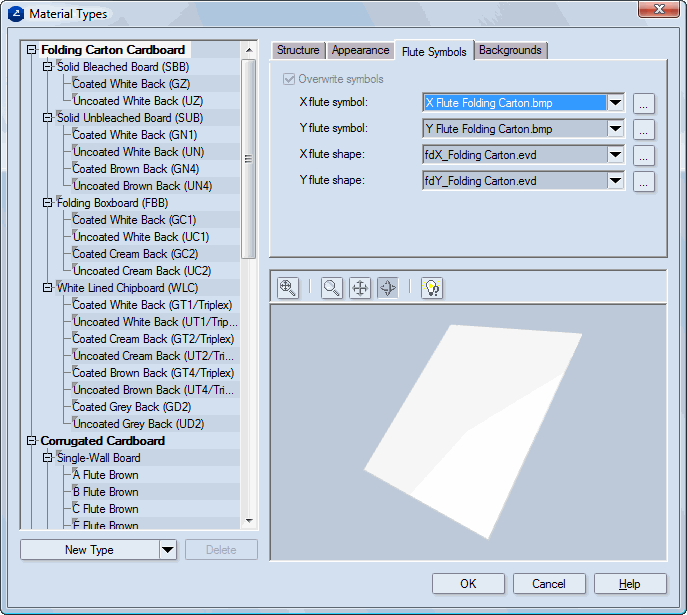Select the zoom magnifying glass tool
Viewport: 687px width, 615px height.
tap(332, 288)
